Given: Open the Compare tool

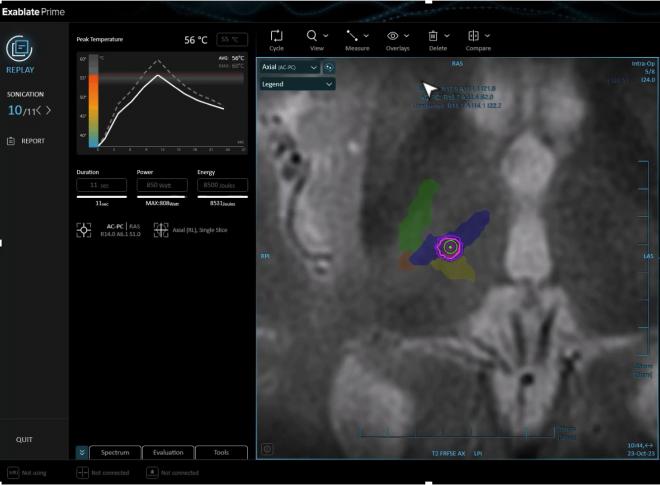Looking at the screenshot, I should click(x=474, y=36).
